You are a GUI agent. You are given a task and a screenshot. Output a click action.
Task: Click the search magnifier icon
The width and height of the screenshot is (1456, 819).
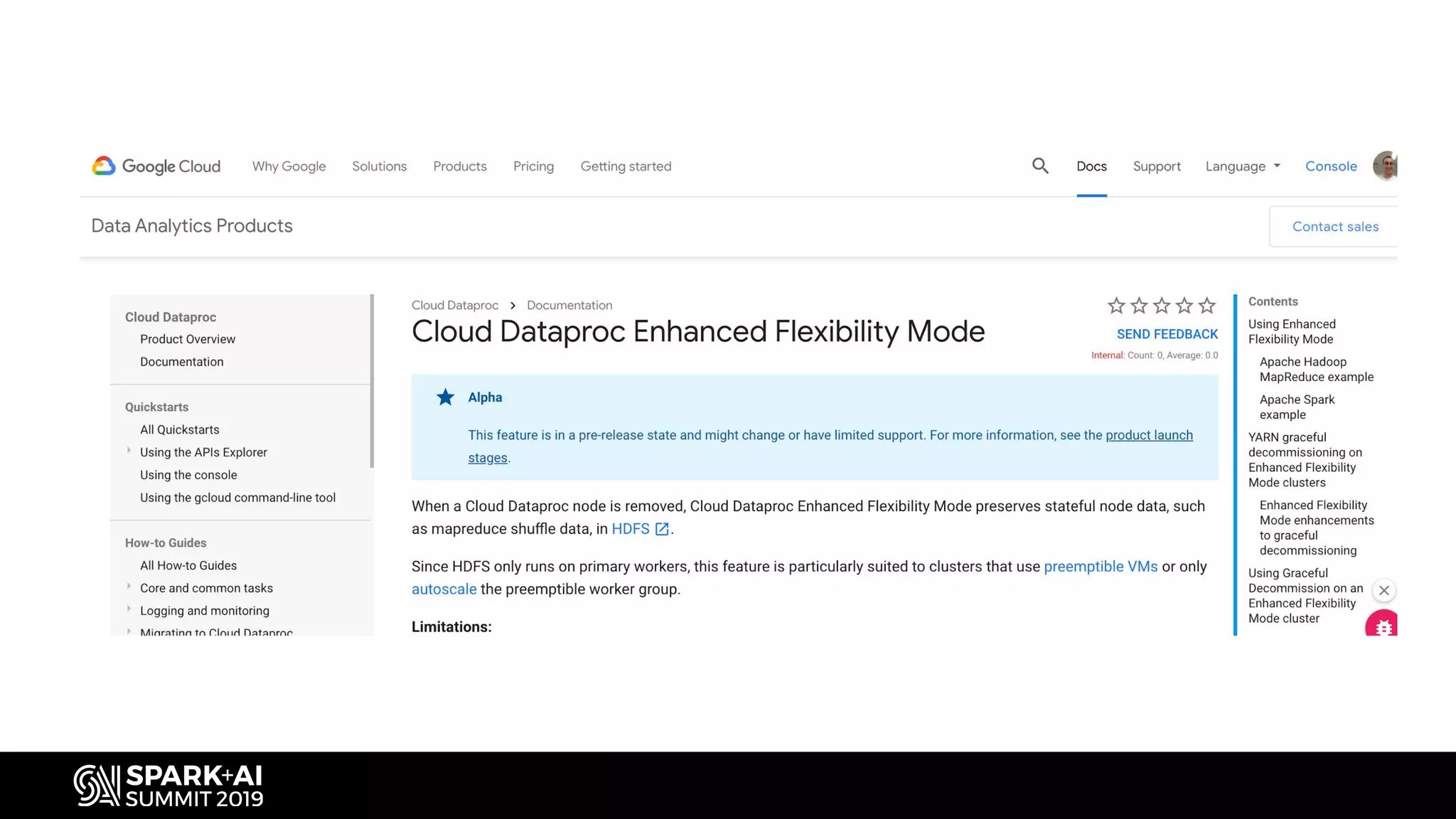pyautogui.click(x=1040, y=166)
